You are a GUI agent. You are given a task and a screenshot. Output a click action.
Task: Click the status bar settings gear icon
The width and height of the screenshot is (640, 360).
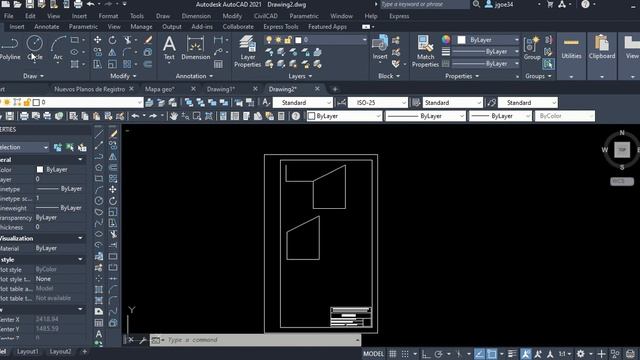(x=580, y=354)
